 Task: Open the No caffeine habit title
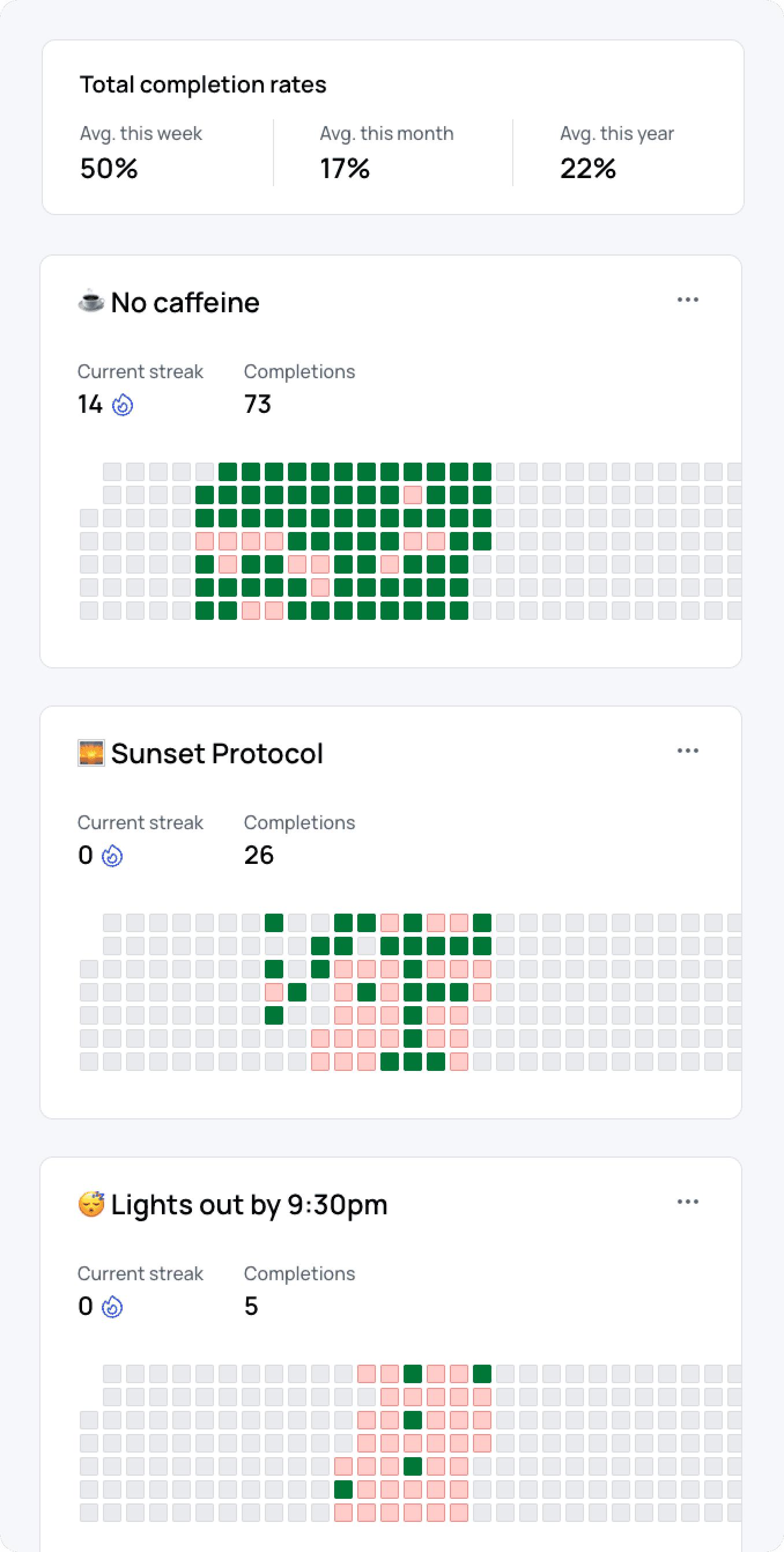coord(185,302)
